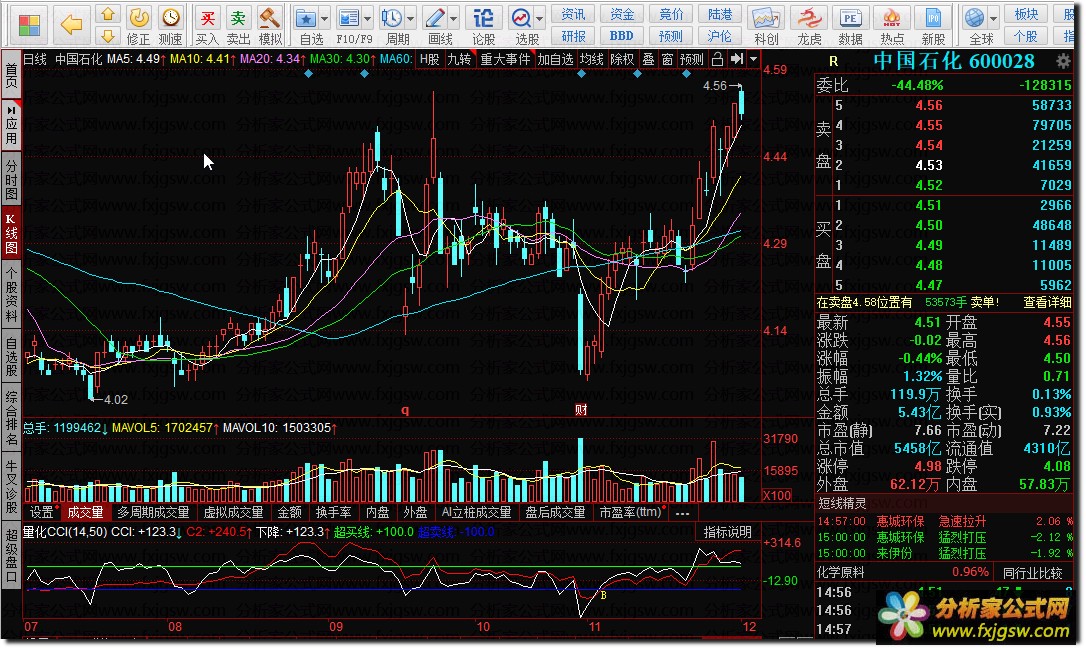Expand the 画线 drawing dropdown arrow
Viewport: 1086px width, 648px height.
(x=454, y=19)
